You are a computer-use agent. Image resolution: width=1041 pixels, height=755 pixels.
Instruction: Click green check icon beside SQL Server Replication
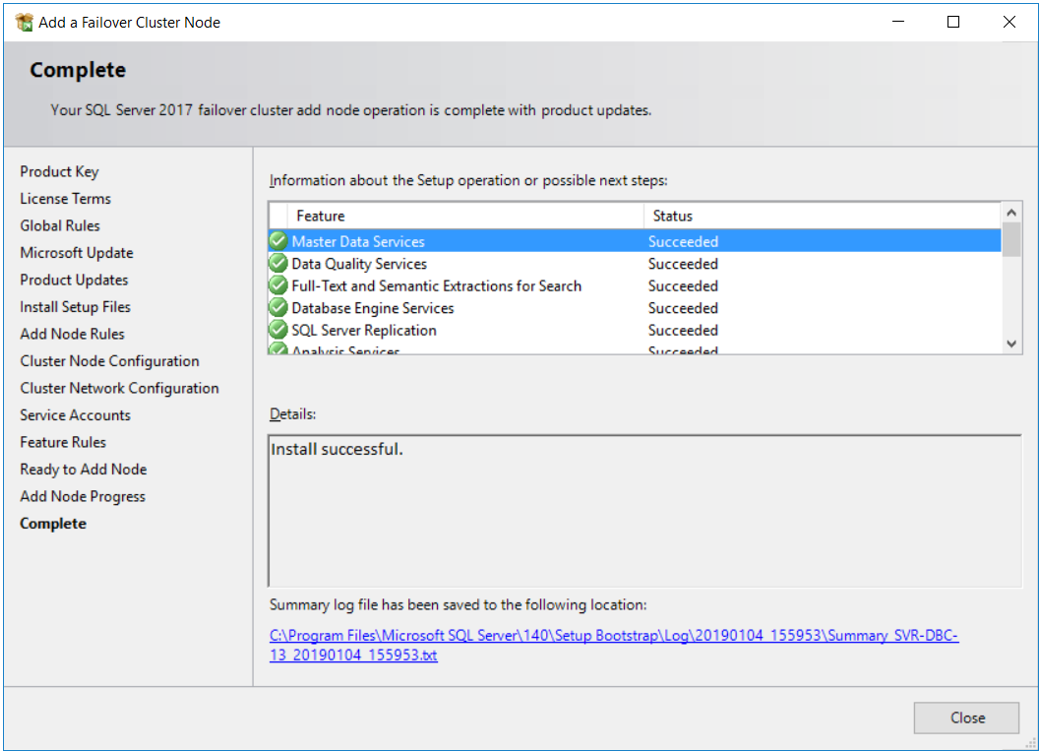point(278,330)
